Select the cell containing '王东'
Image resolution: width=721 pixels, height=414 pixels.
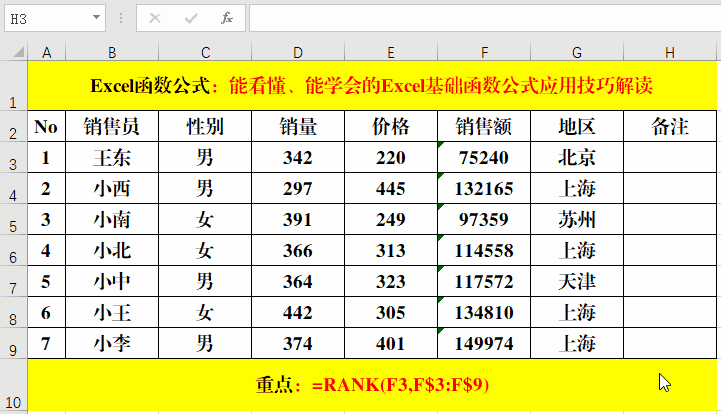tap(112, 157)
